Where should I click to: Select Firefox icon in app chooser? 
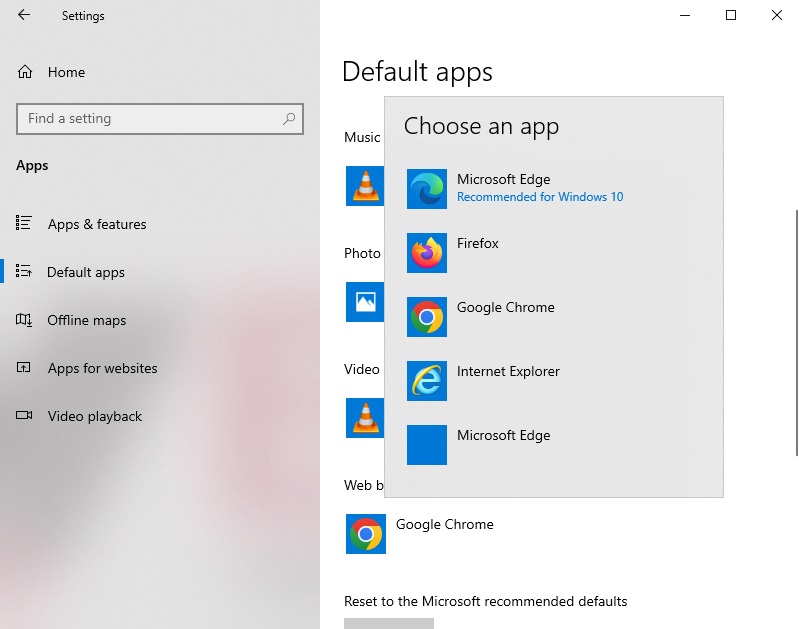[x=427, y=253]
